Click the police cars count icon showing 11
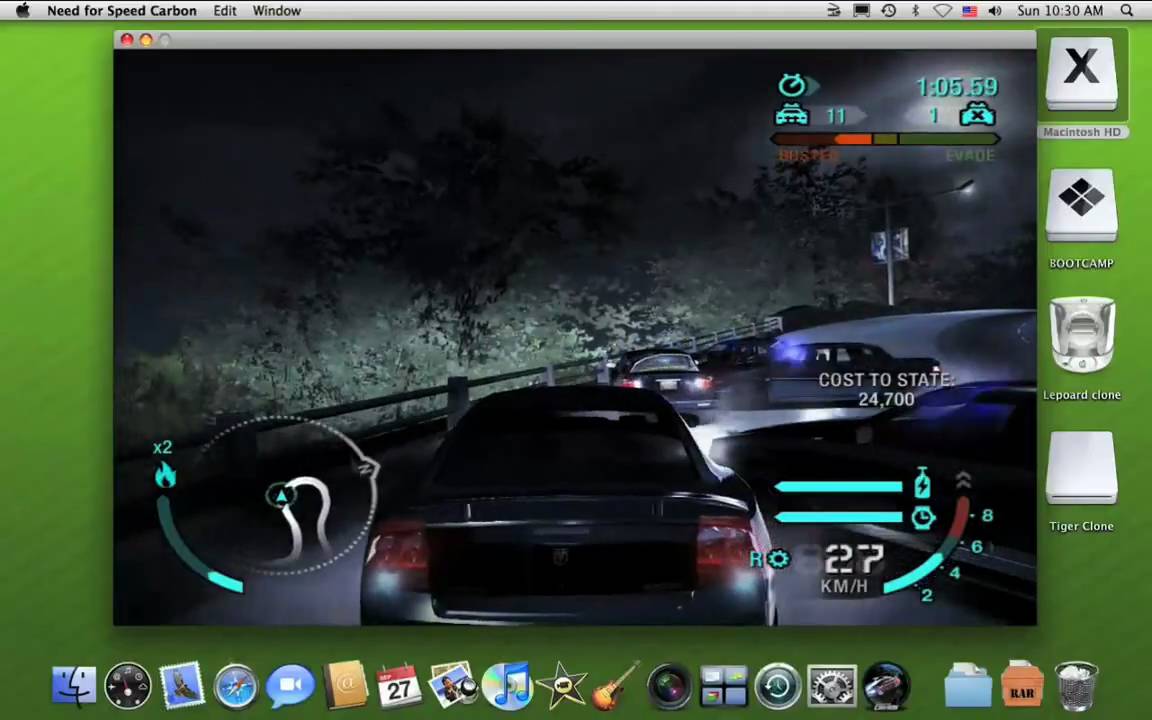 792,115
